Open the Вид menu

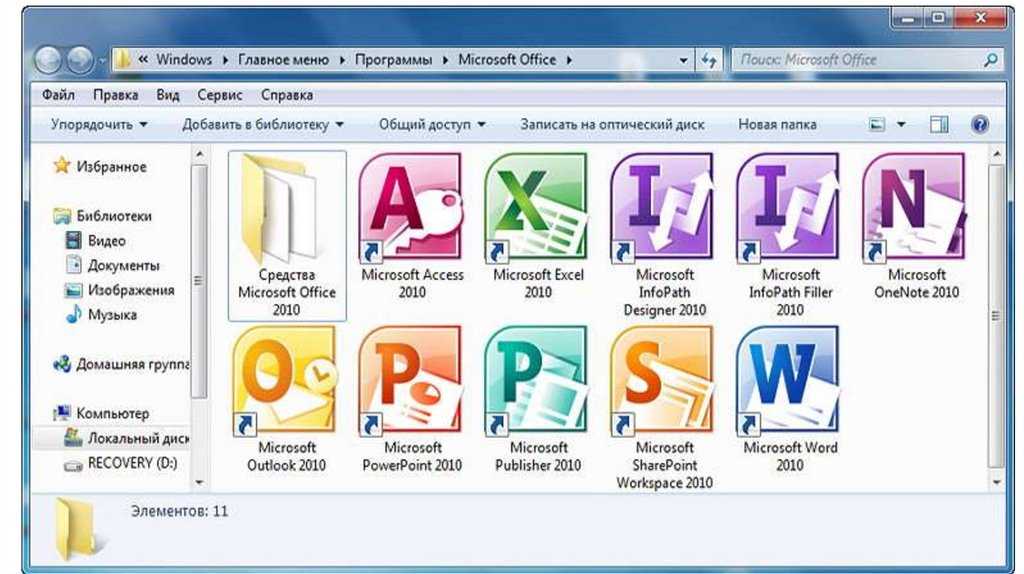tap(168, 95)
